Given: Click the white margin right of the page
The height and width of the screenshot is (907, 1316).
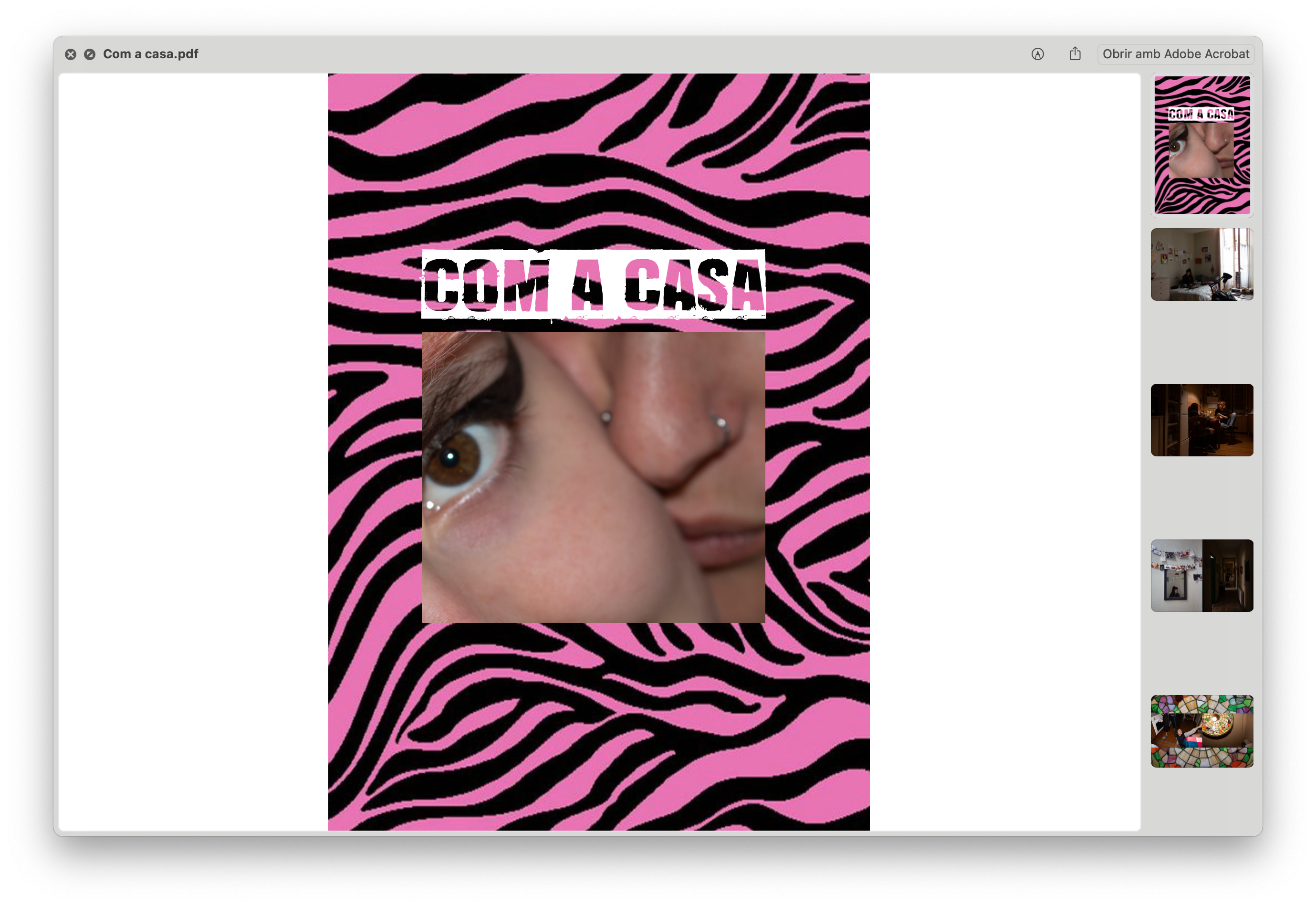Looking at the screenshot, I should [1005, 454].
